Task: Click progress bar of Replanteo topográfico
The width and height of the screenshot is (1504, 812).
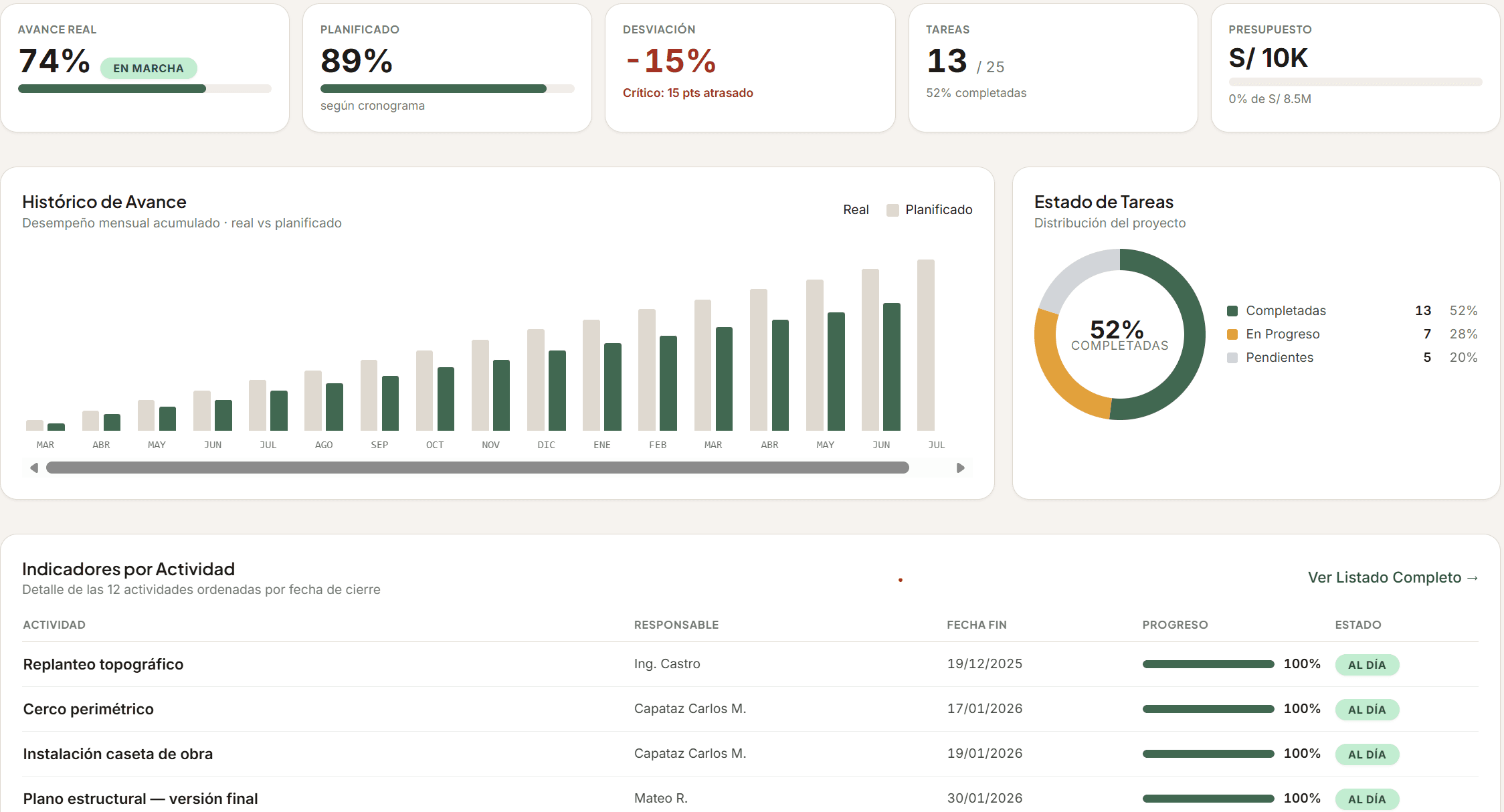Action: coord(1208,664)
